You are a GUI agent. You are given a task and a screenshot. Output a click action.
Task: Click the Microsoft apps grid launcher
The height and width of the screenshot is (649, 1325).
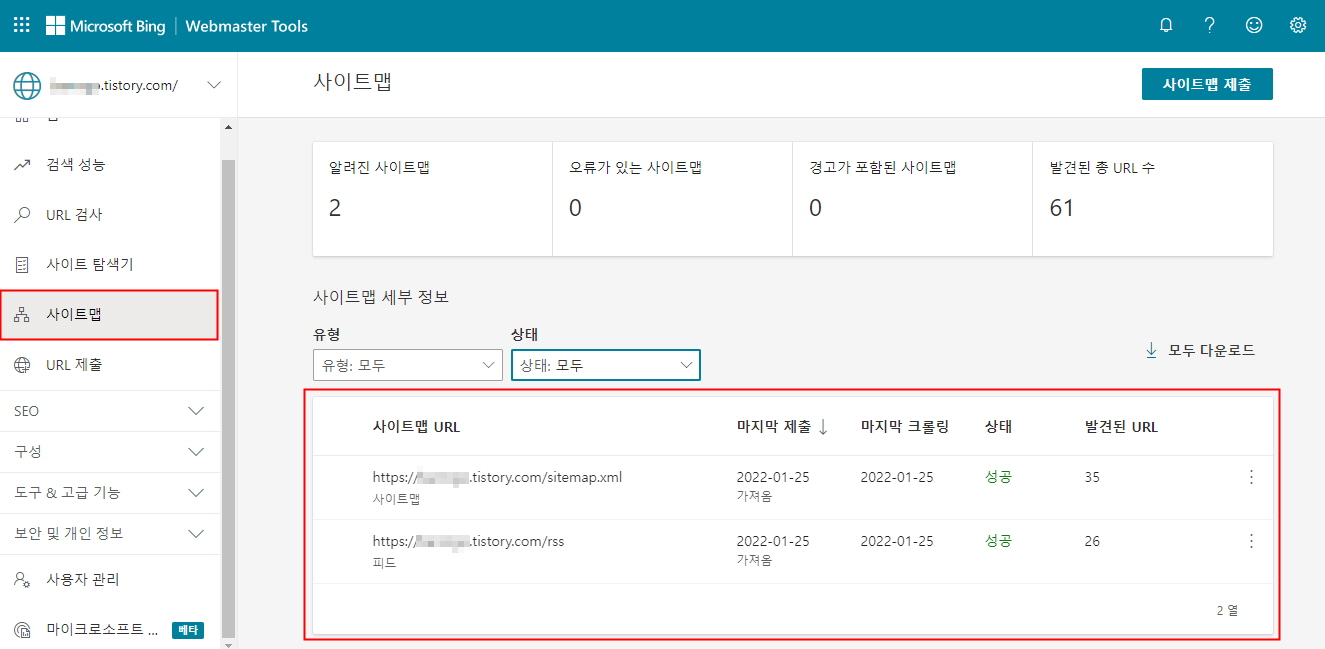[x=20, y=25]
